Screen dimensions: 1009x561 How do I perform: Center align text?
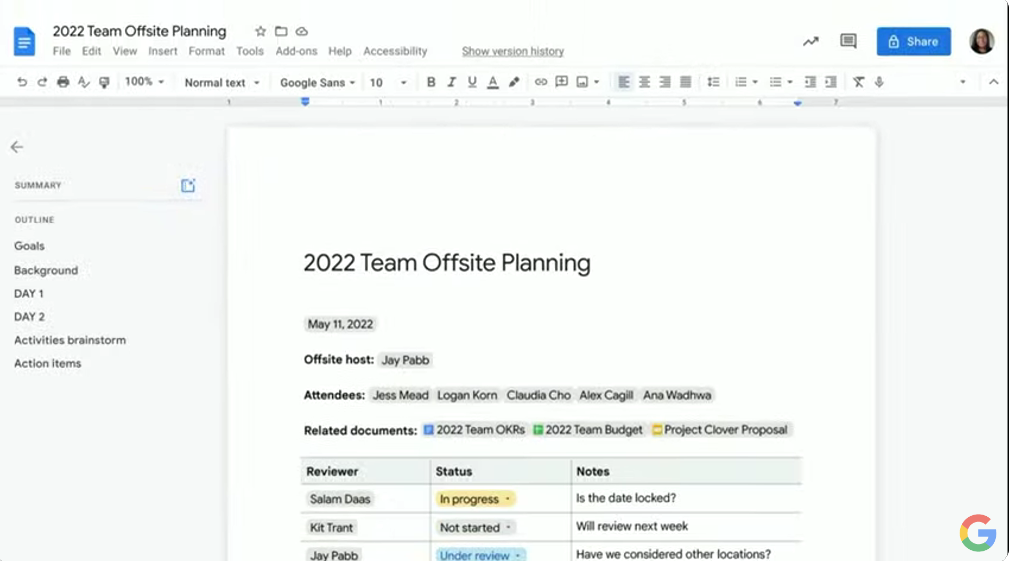(645, 82)
